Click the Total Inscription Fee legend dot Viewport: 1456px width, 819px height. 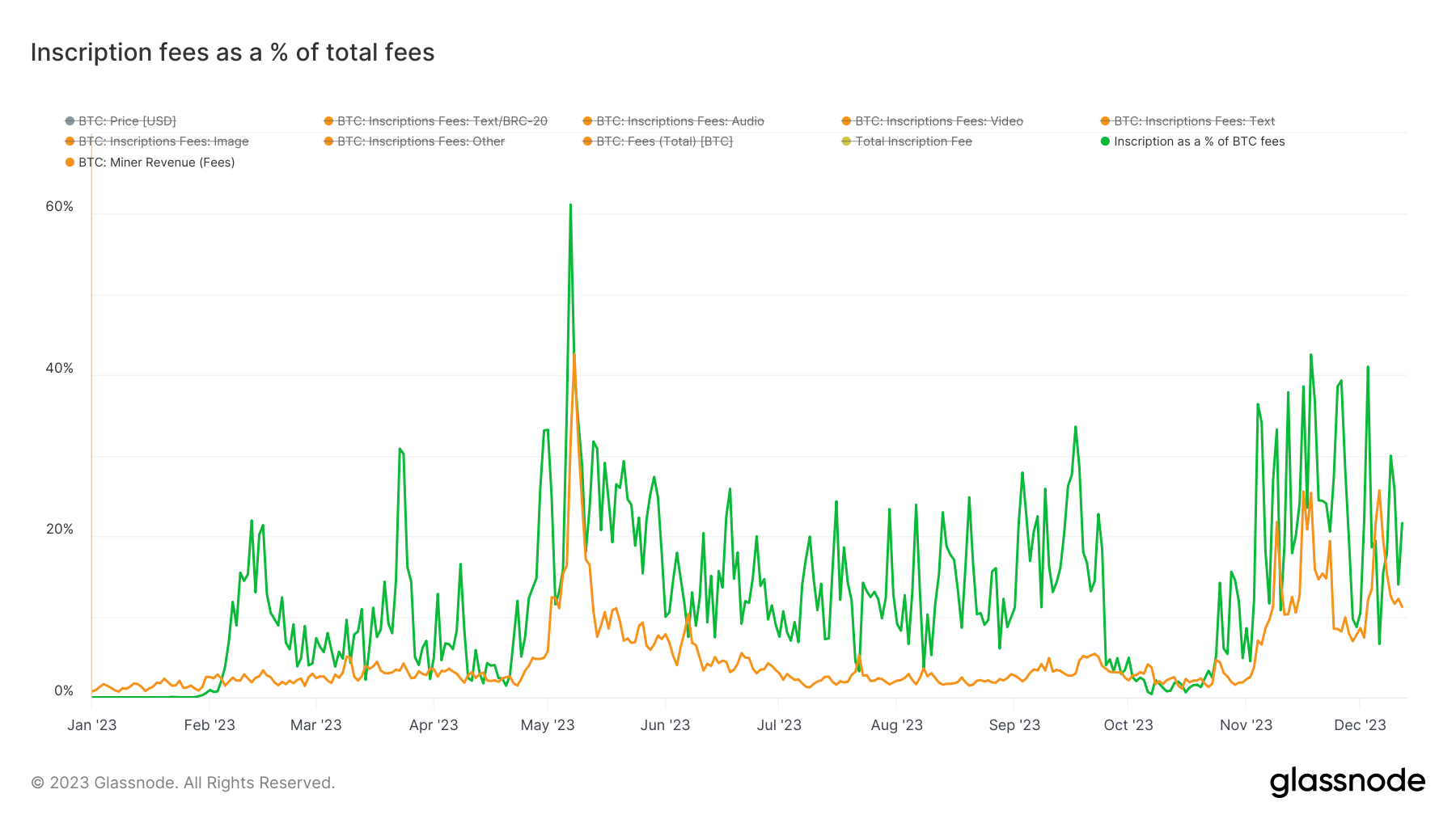[846, 141]
